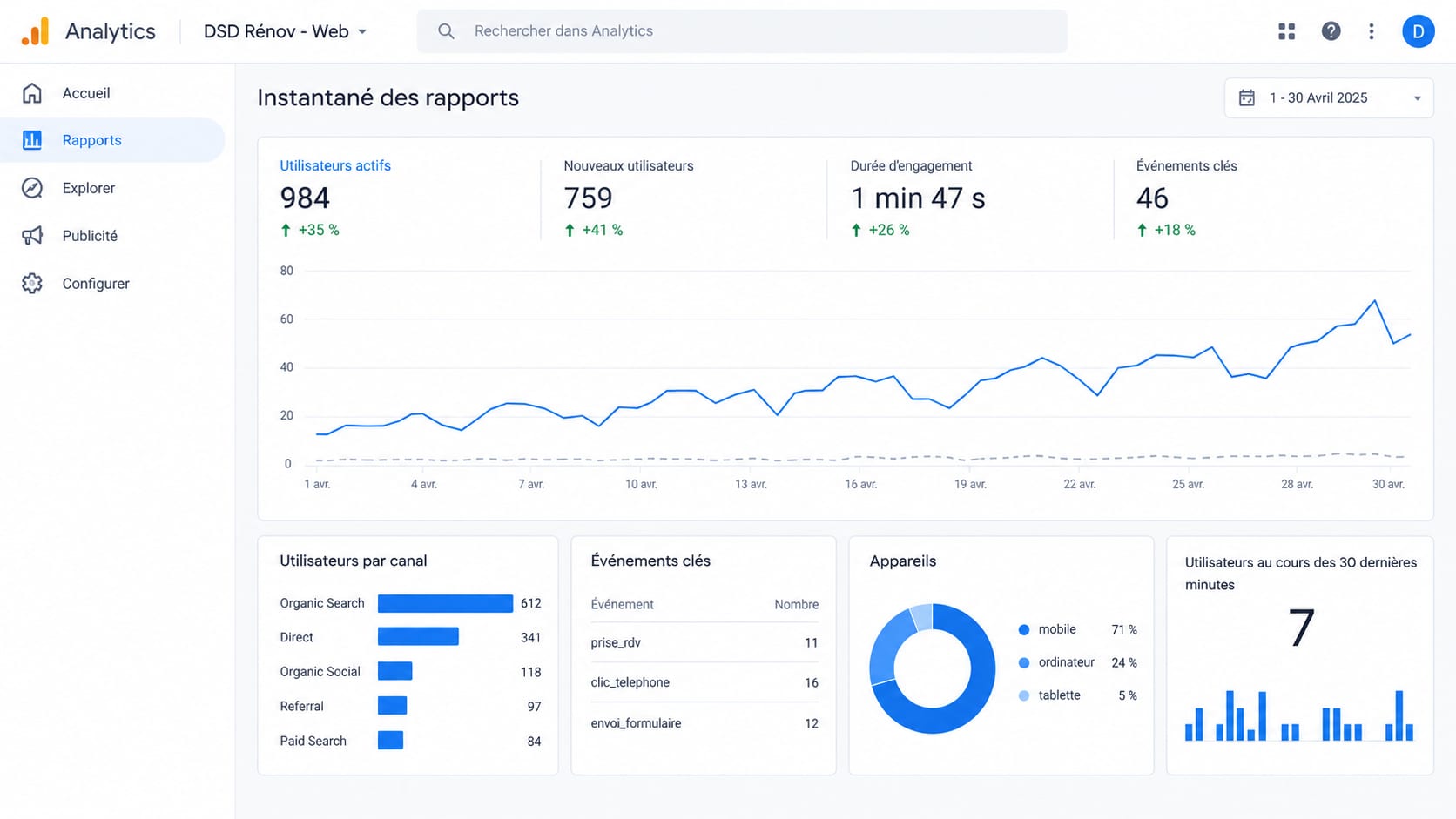Click the Organic Search channel bar
This screenshot has width=1456, height=819.
tap(445, 603)
